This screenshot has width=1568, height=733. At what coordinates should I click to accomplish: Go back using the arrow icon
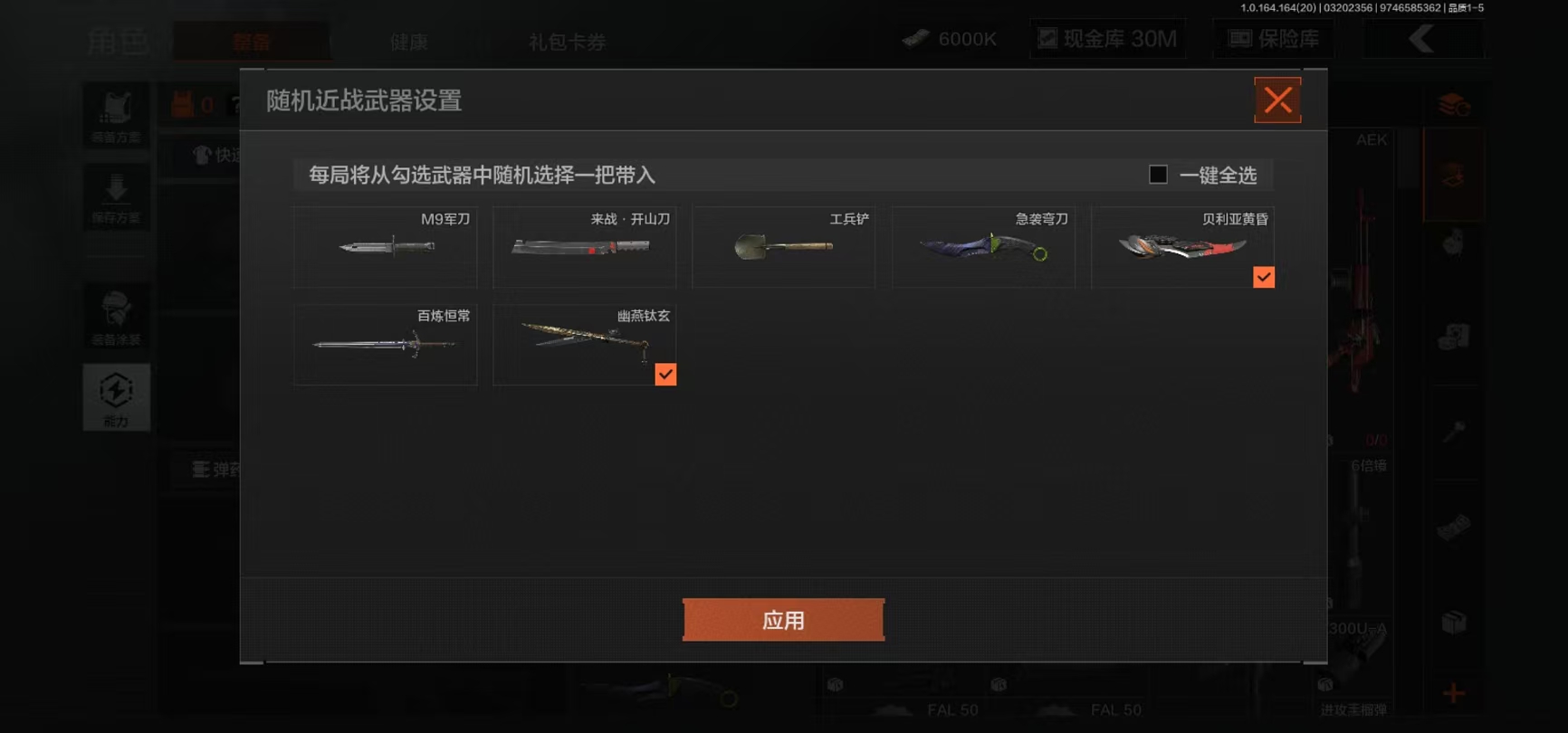click(x=1423, y=39)
